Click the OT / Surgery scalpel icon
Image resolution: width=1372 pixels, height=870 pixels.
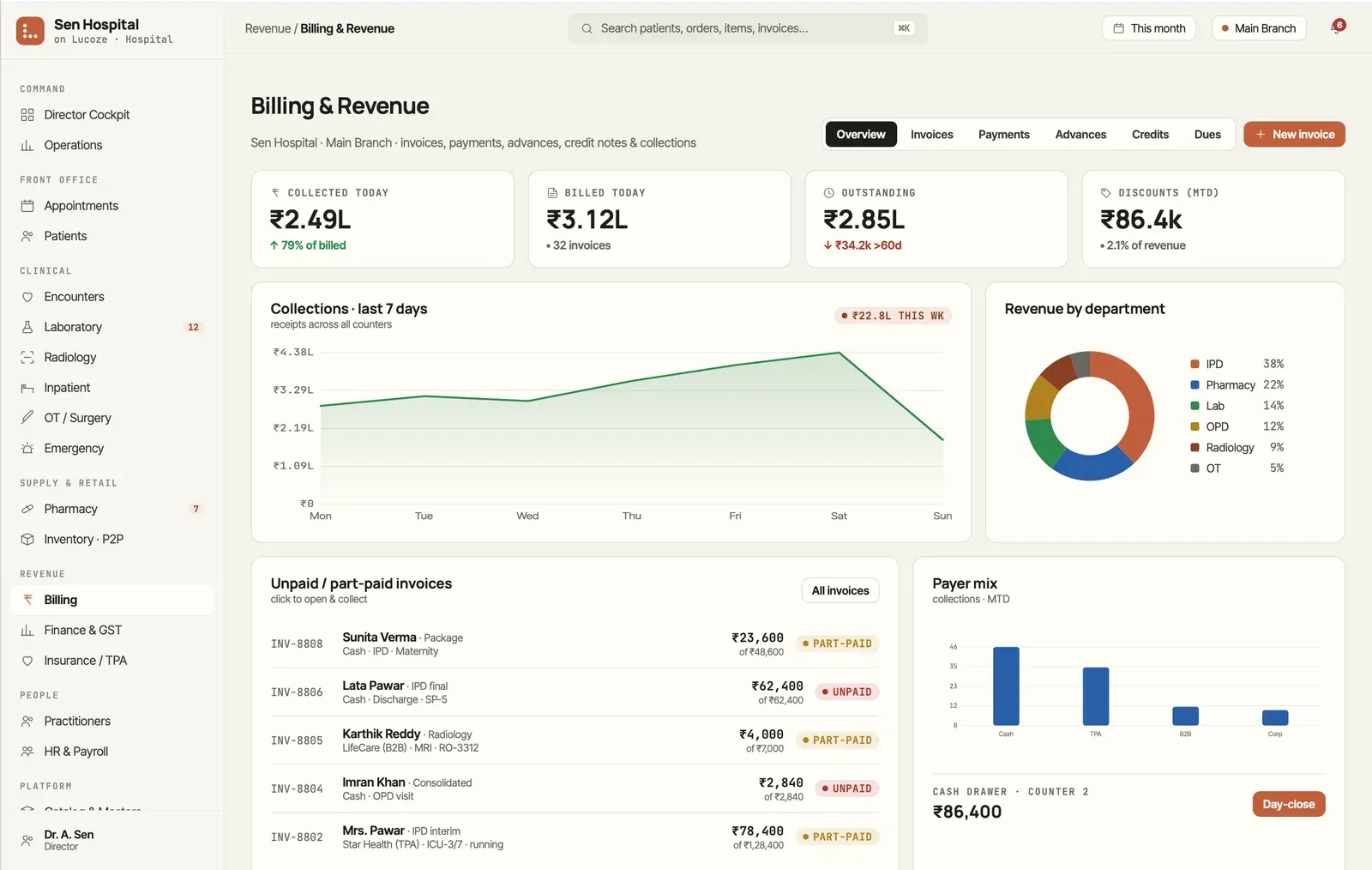(27, 418)
